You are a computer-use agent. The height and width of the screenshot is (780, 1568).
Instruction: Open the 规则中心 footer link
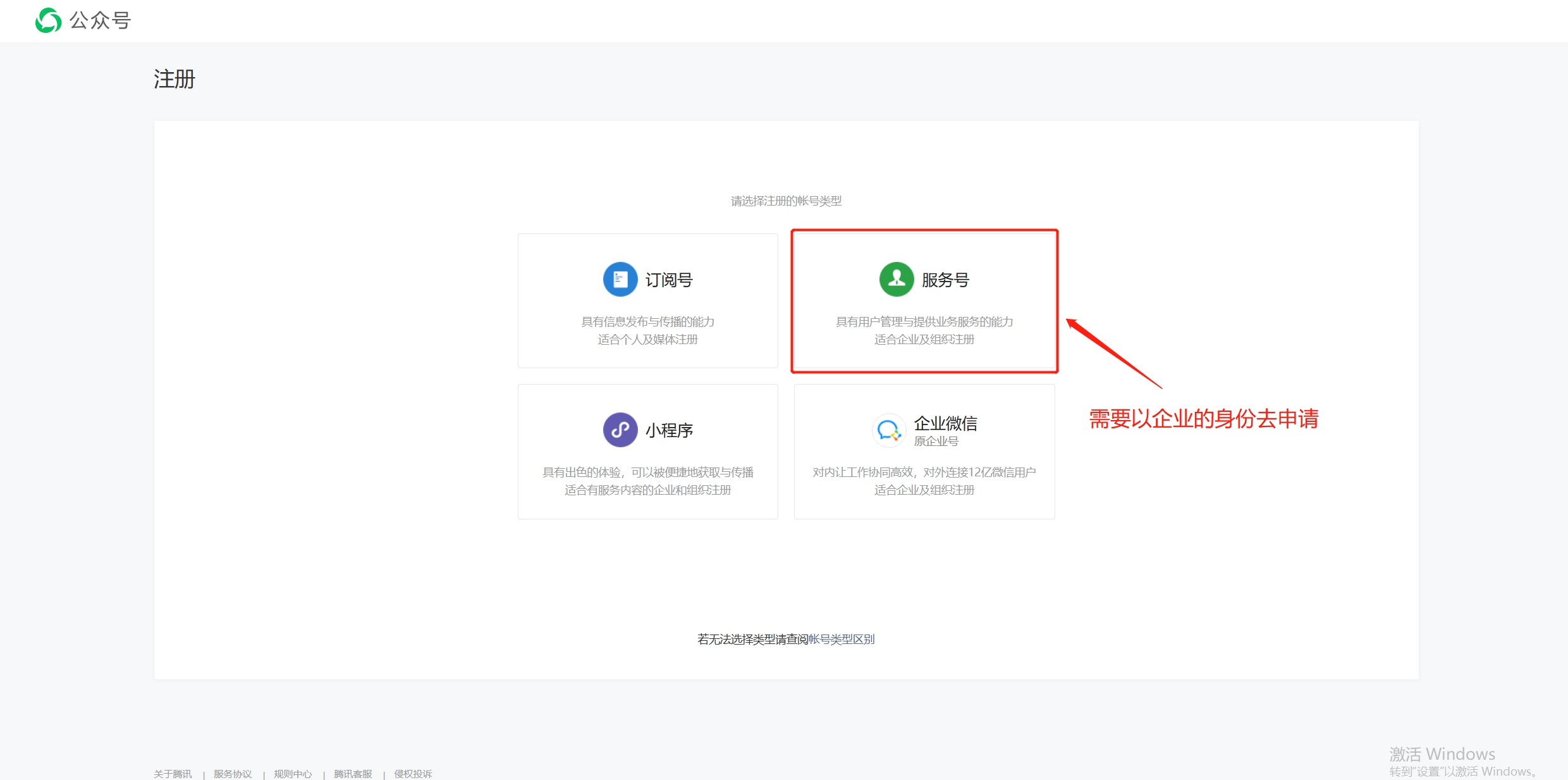coord(293,774)
